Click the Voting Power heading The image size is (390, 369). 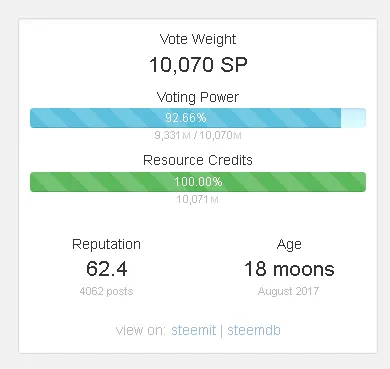click(x=198, y=97)
